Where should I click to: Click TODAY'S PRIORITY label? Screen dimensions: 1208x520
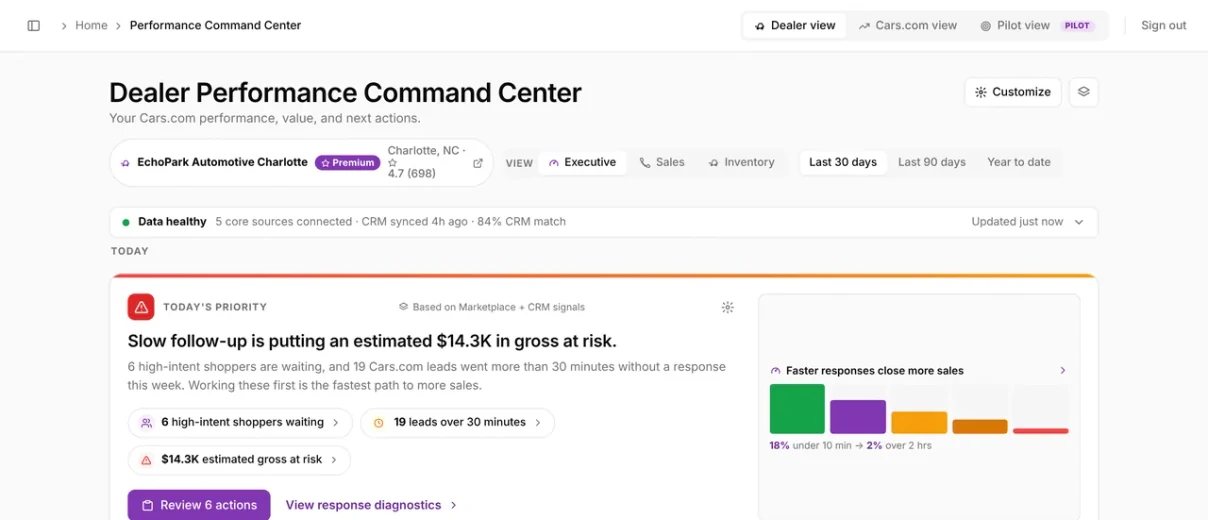point(215,307)
